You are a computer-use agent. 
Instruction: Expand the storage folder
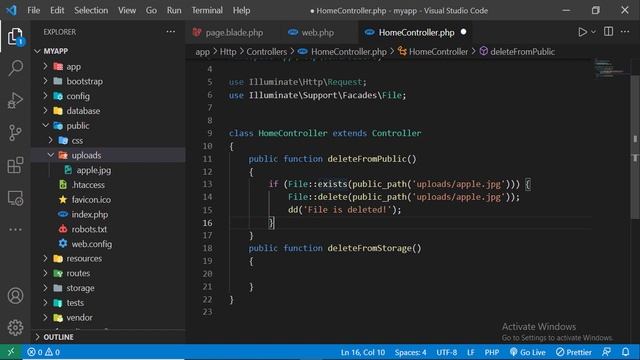[x=45, y=288]
